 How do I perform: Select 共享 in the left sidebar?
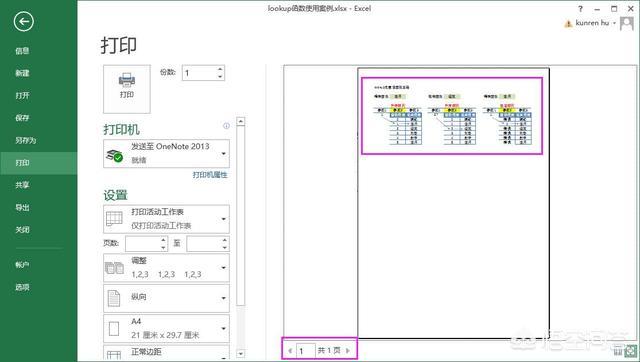22,185
